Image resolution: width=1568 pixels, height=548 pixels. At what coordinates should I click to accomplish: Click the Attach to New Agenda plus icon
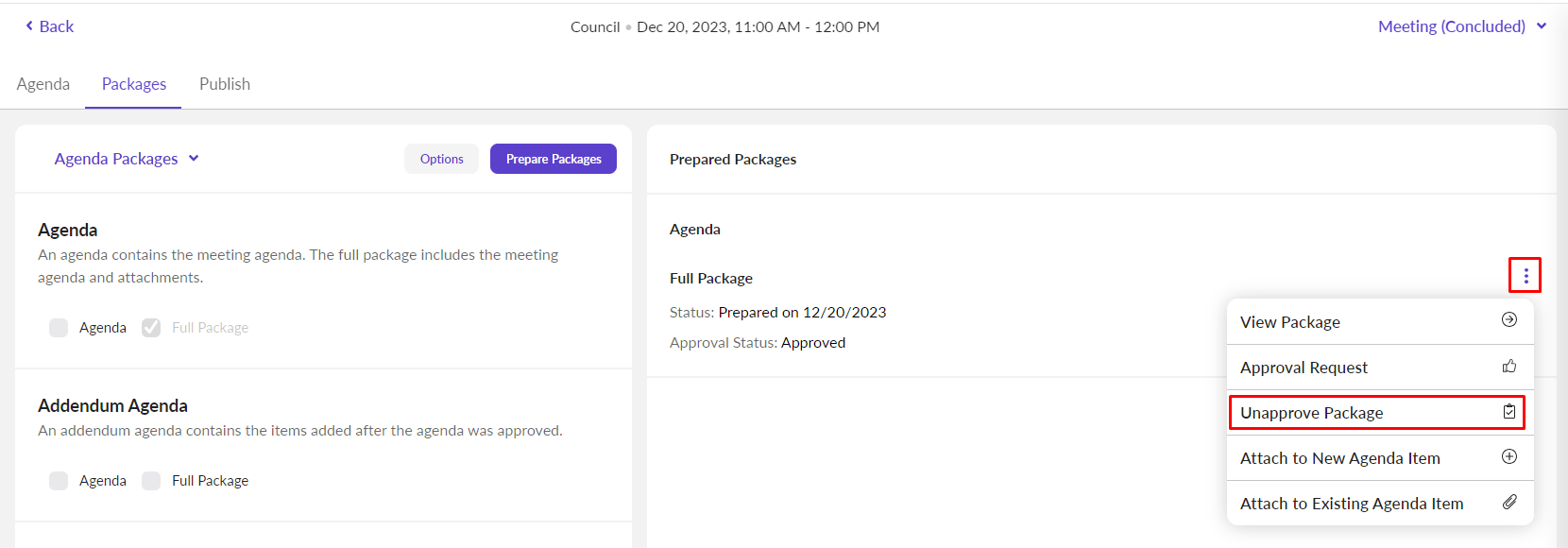coord(1509,457)
